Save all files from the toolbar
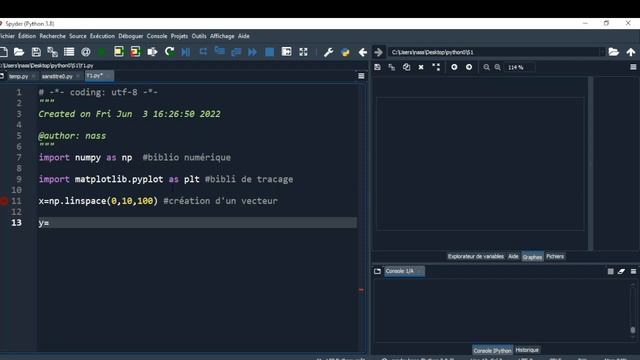 (x=52, y=52)
